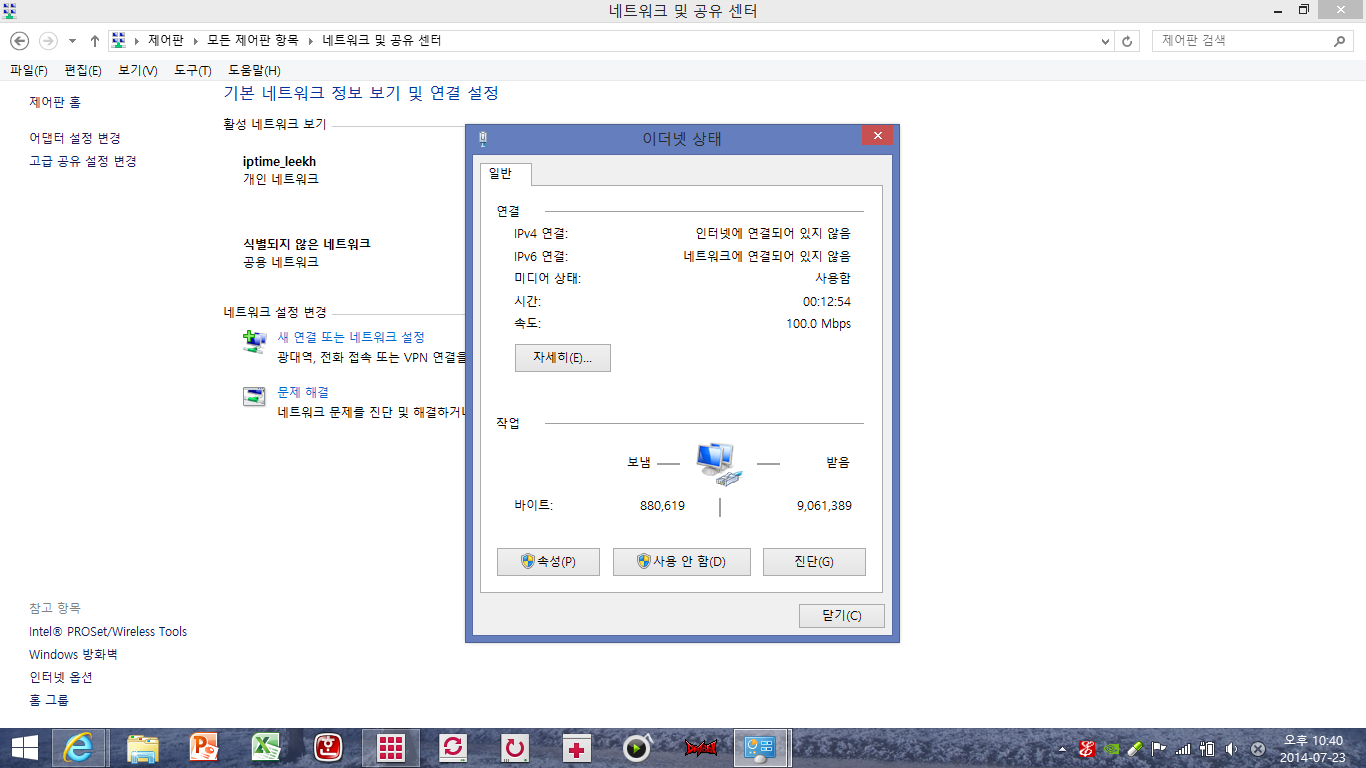
Task: Open the volume speaker tray icon
Action: tap(1231, 748)
